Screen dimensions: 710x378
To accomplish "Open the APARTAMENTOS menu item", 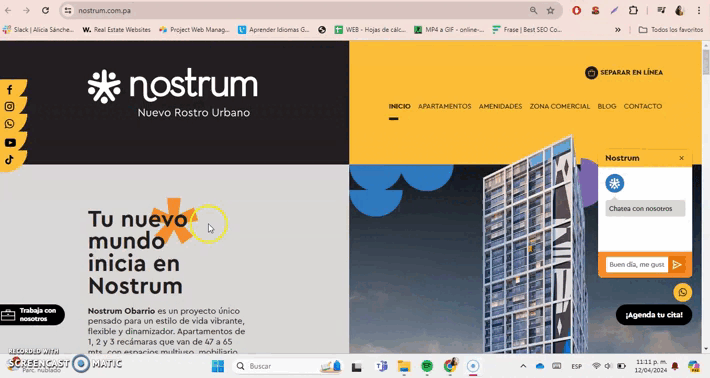I will [445, 106].
